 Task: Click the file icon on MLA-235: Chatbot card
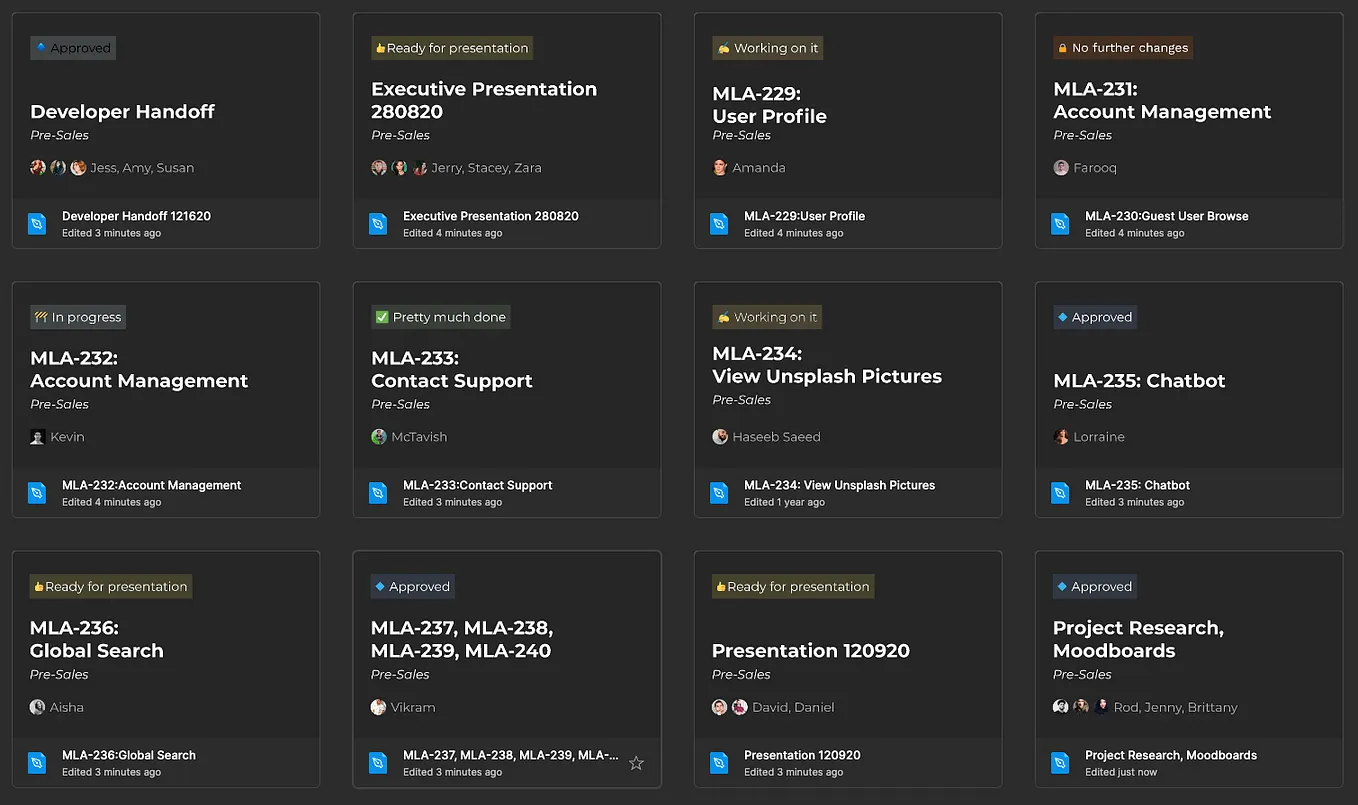coord(1059,492)
